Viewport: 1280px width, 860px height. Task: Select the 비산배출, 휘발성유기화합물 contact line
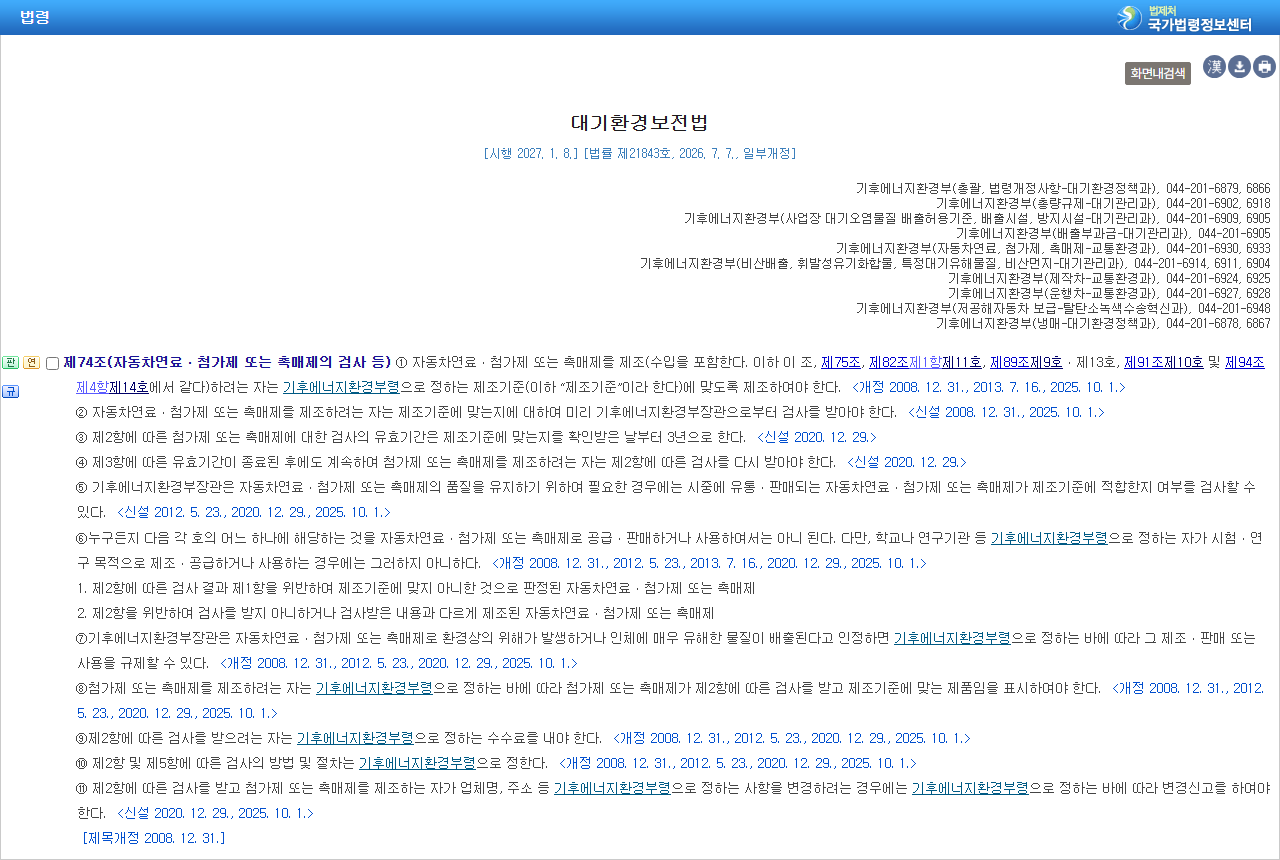tap(955, 263)
